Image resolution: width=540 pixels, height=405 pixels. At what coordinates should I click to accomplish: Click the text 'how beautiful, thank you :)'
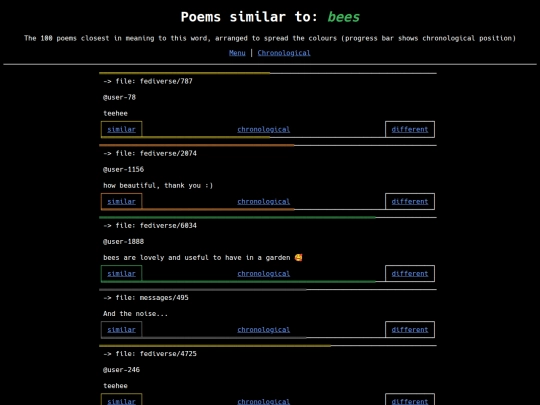click(x=158, y=186)
